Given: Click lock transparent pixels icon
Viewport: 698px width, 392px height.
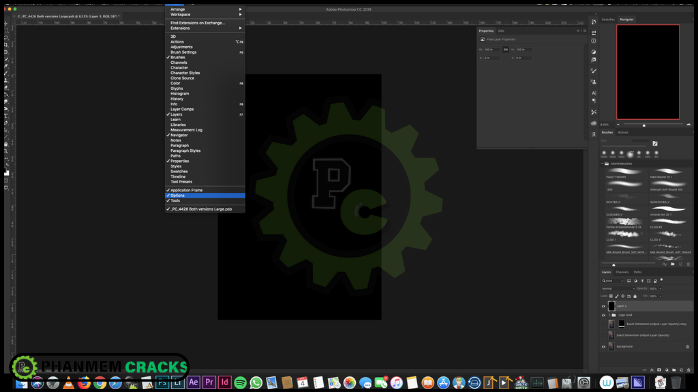Looking at the screenshot, I should click(611, 296).
